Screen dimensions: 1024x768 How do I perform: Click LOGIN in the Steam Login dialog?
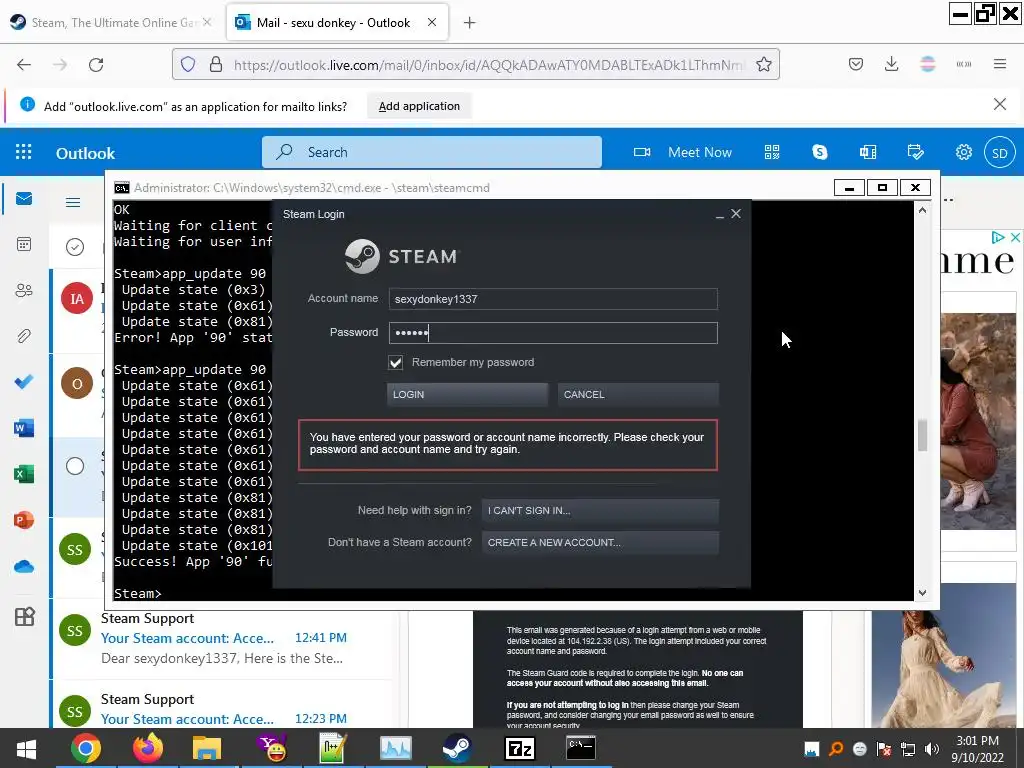[x=467, y=394]
